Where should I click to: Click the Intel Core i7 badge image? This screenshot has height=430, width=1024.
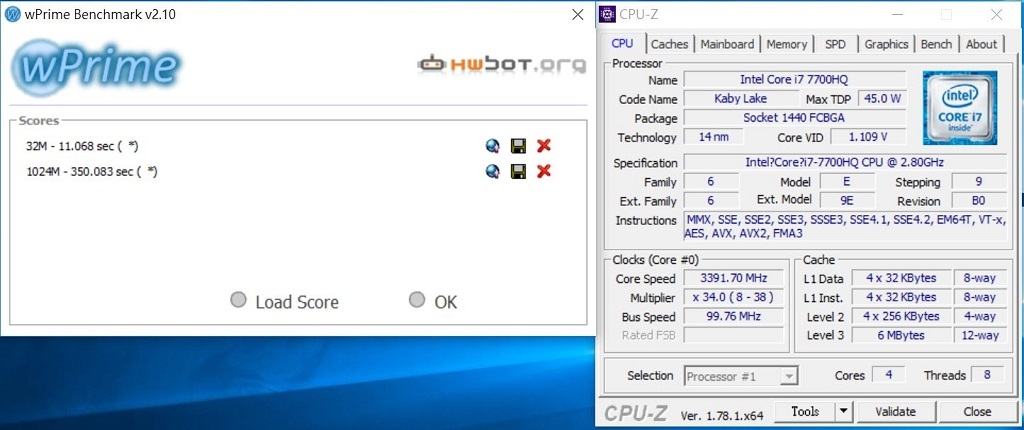959,107
